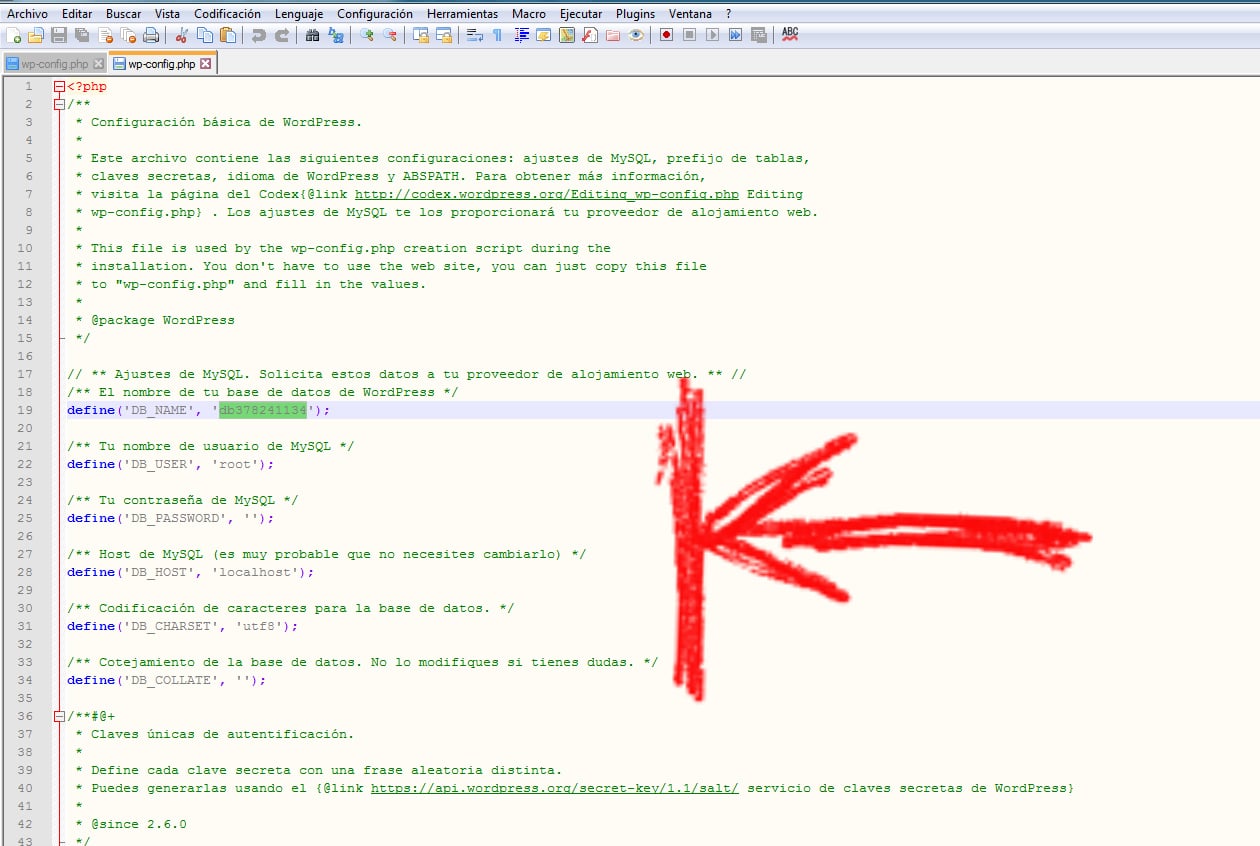Start macro recording with red record button
The image size is (1260, 846).
tap(666, 35)
